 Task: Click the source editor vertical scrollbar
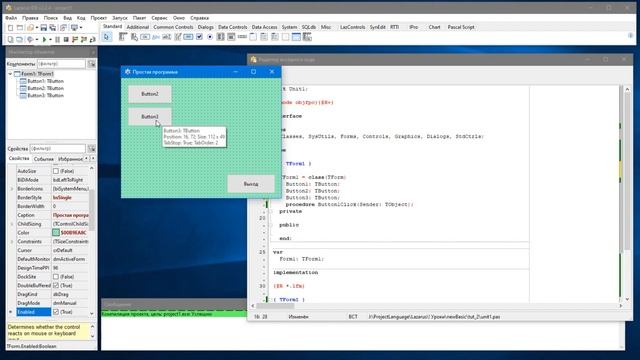click(x=627, y=194)
